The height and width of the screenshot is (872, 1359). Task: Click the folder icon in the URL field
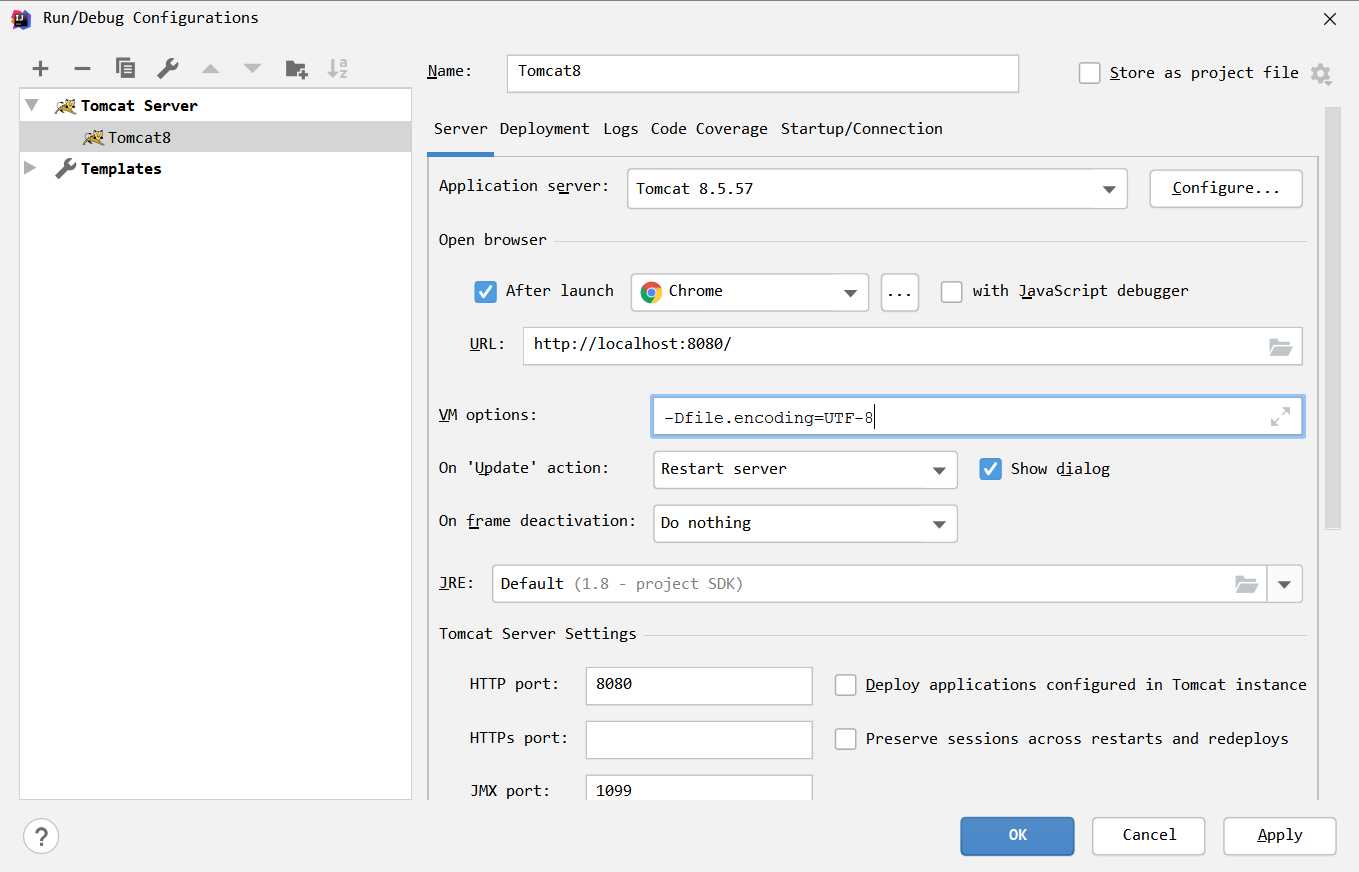click(1280, 347)
